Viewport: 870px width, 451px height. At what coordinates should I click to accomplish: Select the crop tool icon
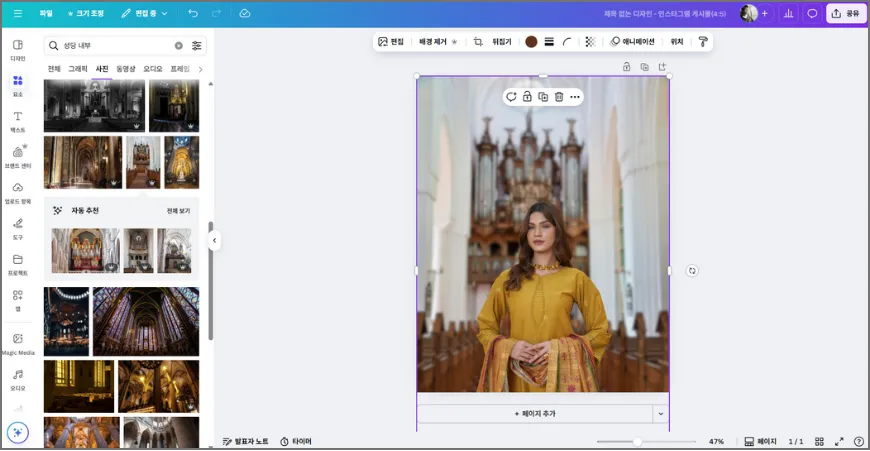[478, 42]
